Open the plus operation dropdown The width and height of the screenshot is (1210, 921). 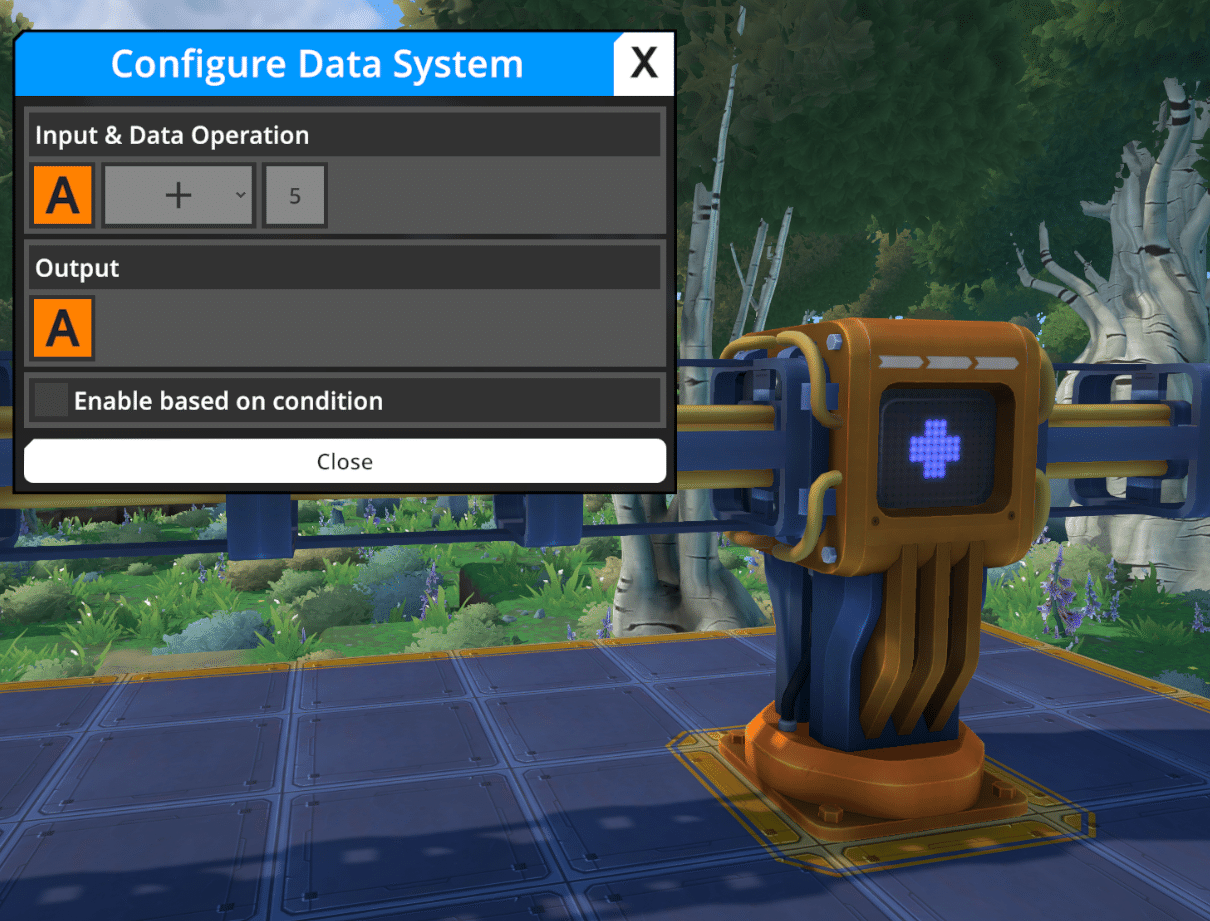pyautogui.click(x=179, y=195)
